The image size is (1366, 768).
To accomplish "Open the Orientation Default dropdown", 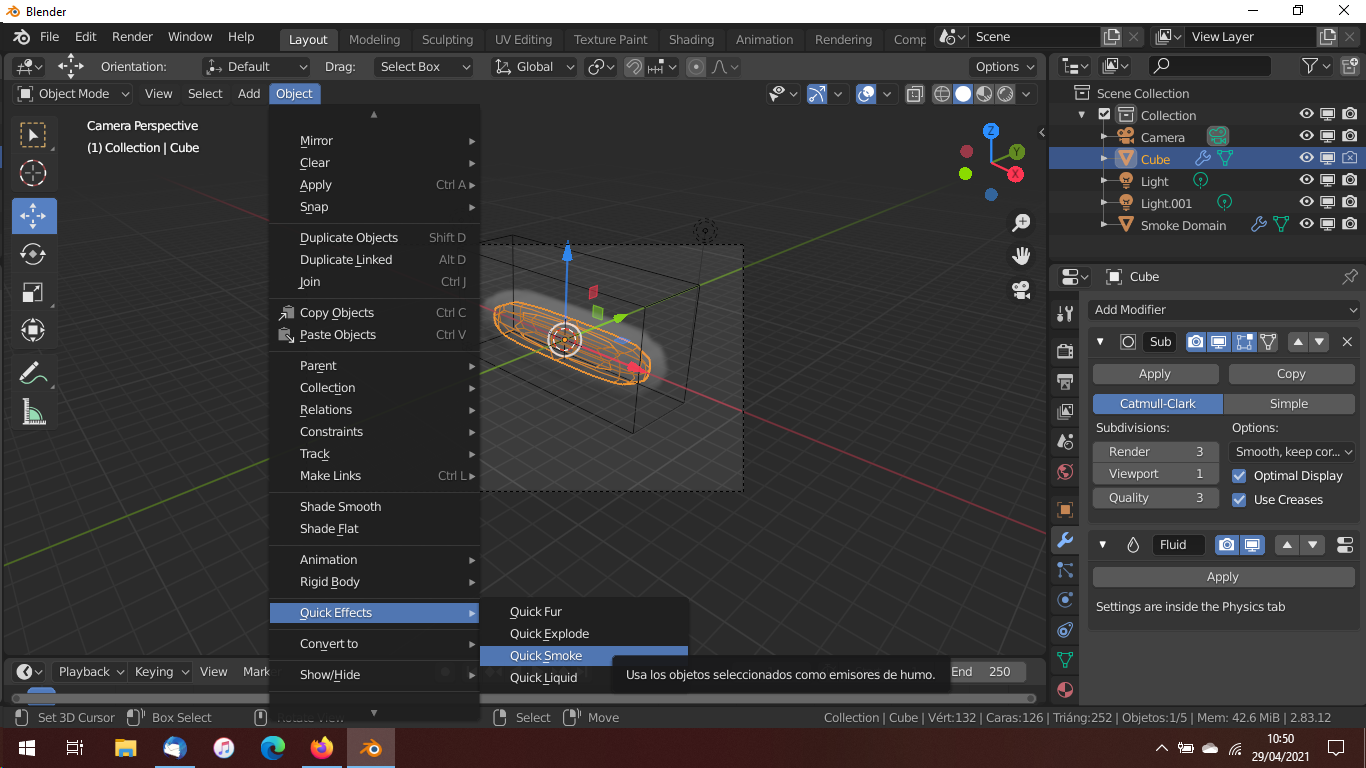I will pos(256,67).
